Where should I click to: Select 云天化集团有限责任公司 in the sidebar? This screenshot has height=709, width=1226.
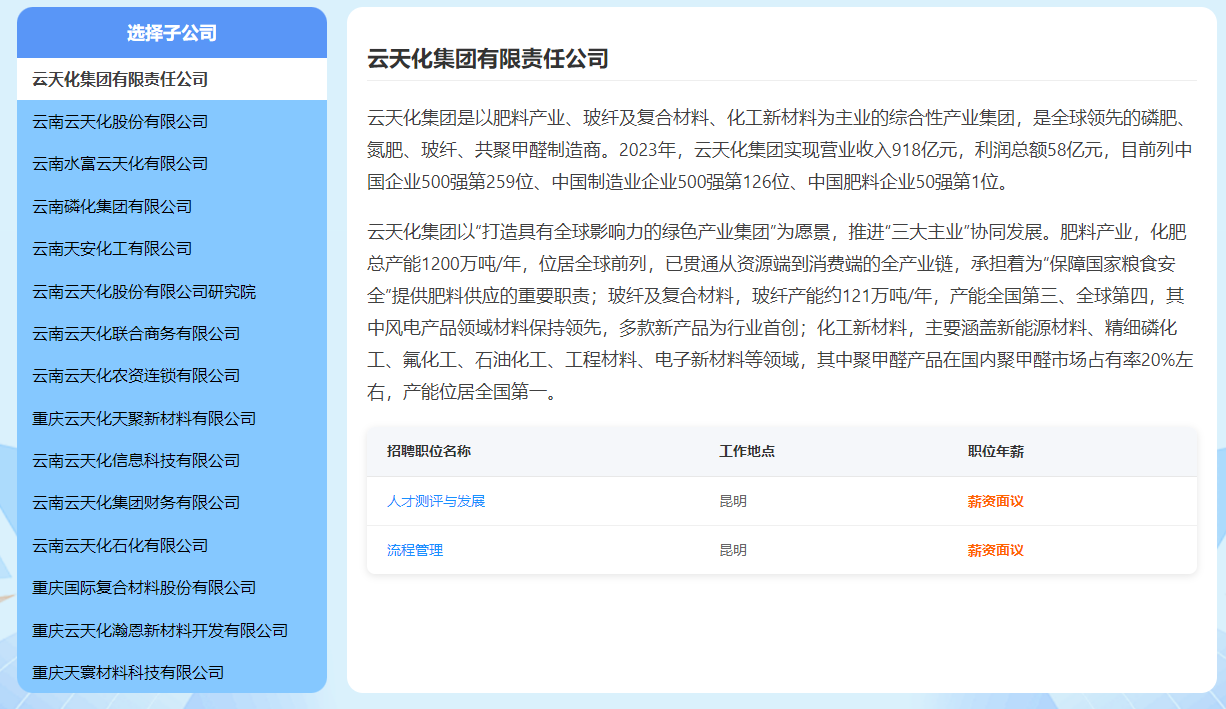[120, 79]
